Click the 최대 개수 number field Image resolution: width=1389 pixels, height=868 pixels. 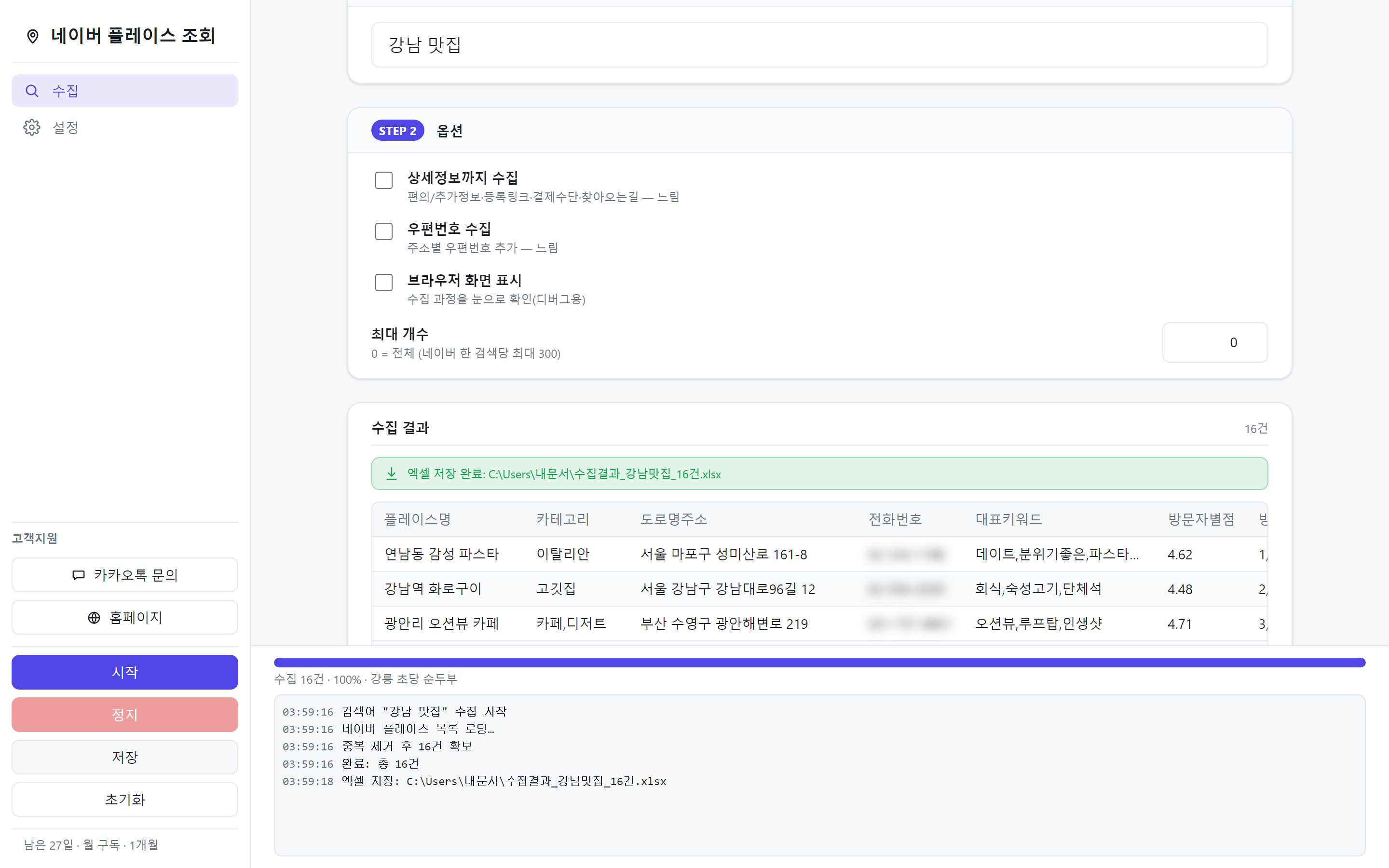[x=1215, y=342]
